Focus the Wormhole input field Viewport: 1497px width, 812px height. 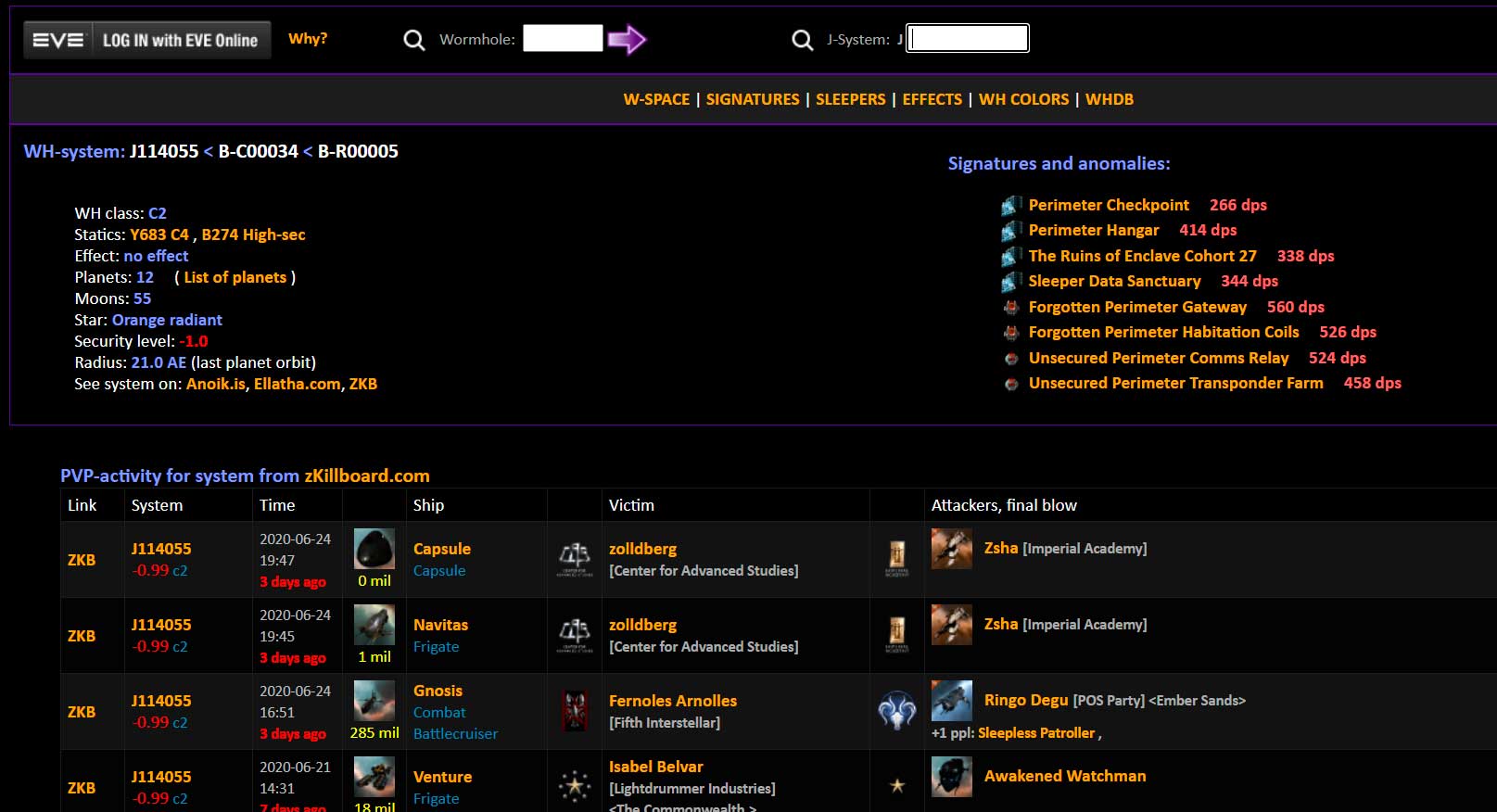563,38
